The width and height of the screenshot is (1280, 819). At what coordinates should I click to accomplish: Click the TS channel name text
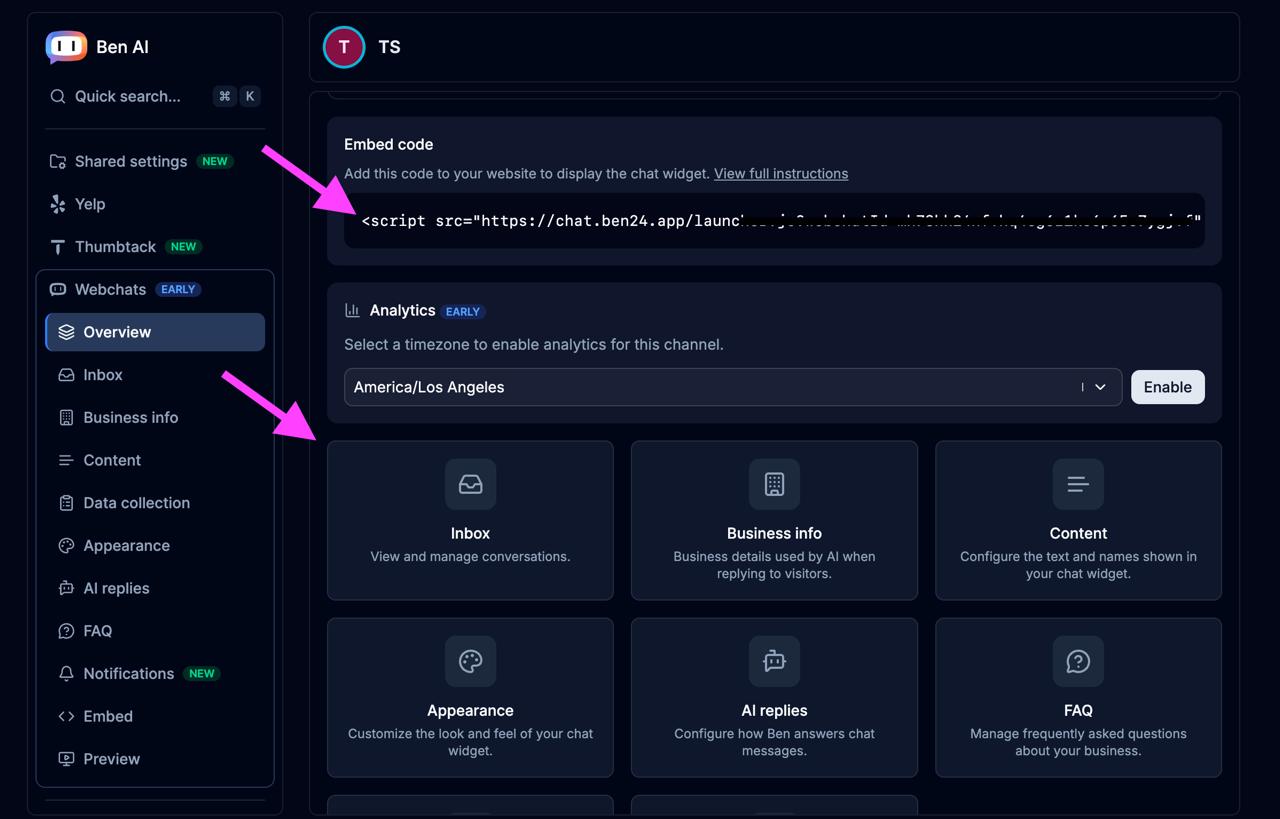[390, 47]
